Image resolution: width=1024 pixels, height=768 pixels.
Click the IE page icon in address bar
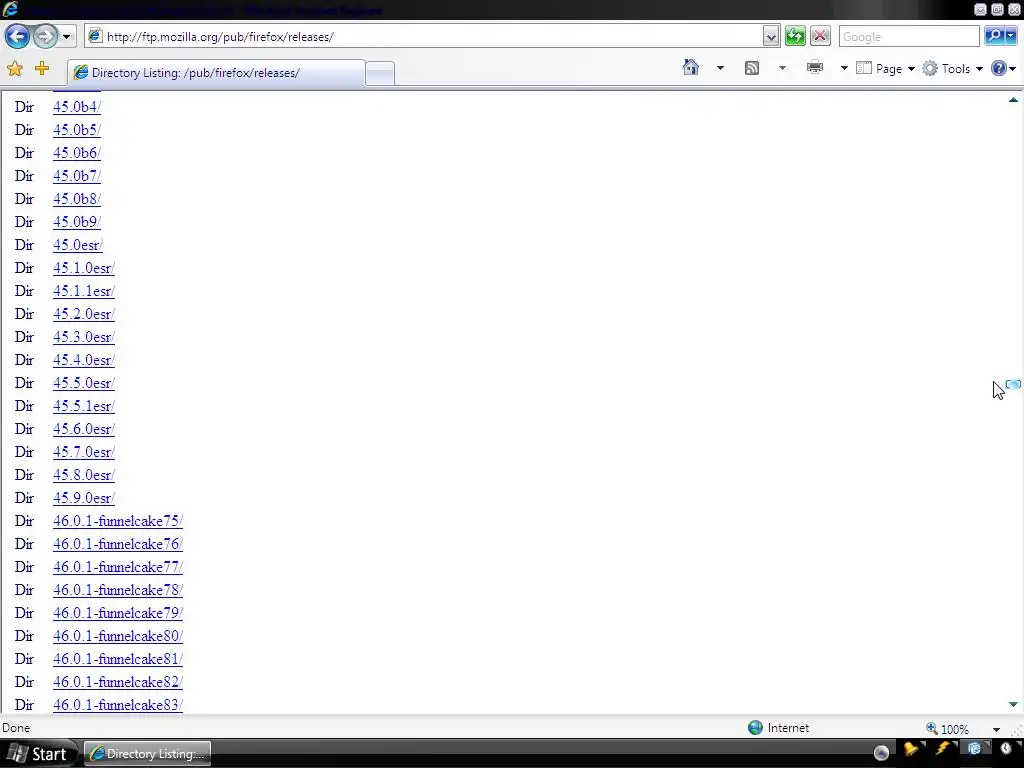pos(95,36)
